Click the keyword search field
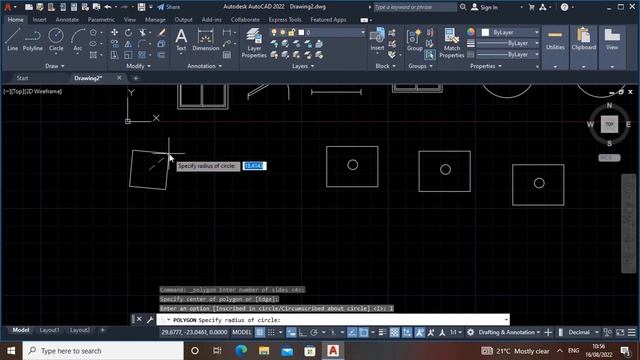 [415, 7]
